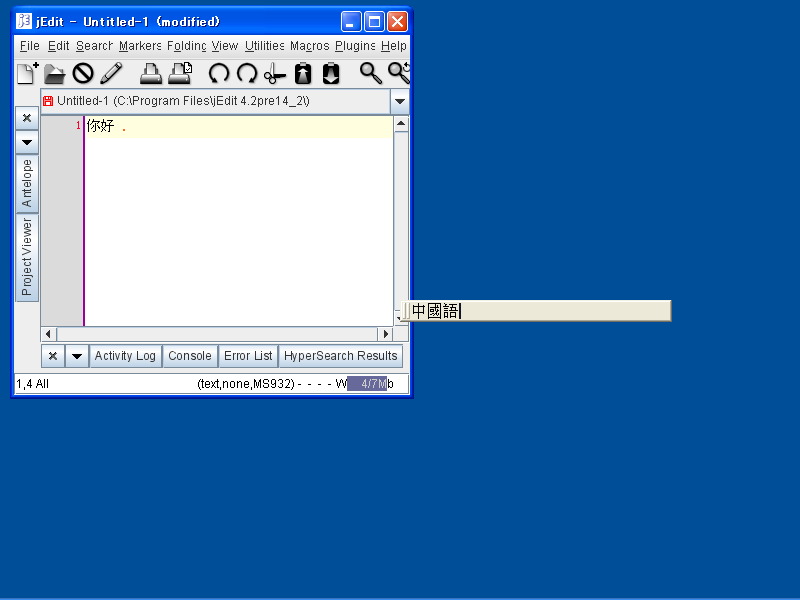The width and height of the screenshot is (800, 600).
Task: Click the Close Buffer icon
Action: 83,73
